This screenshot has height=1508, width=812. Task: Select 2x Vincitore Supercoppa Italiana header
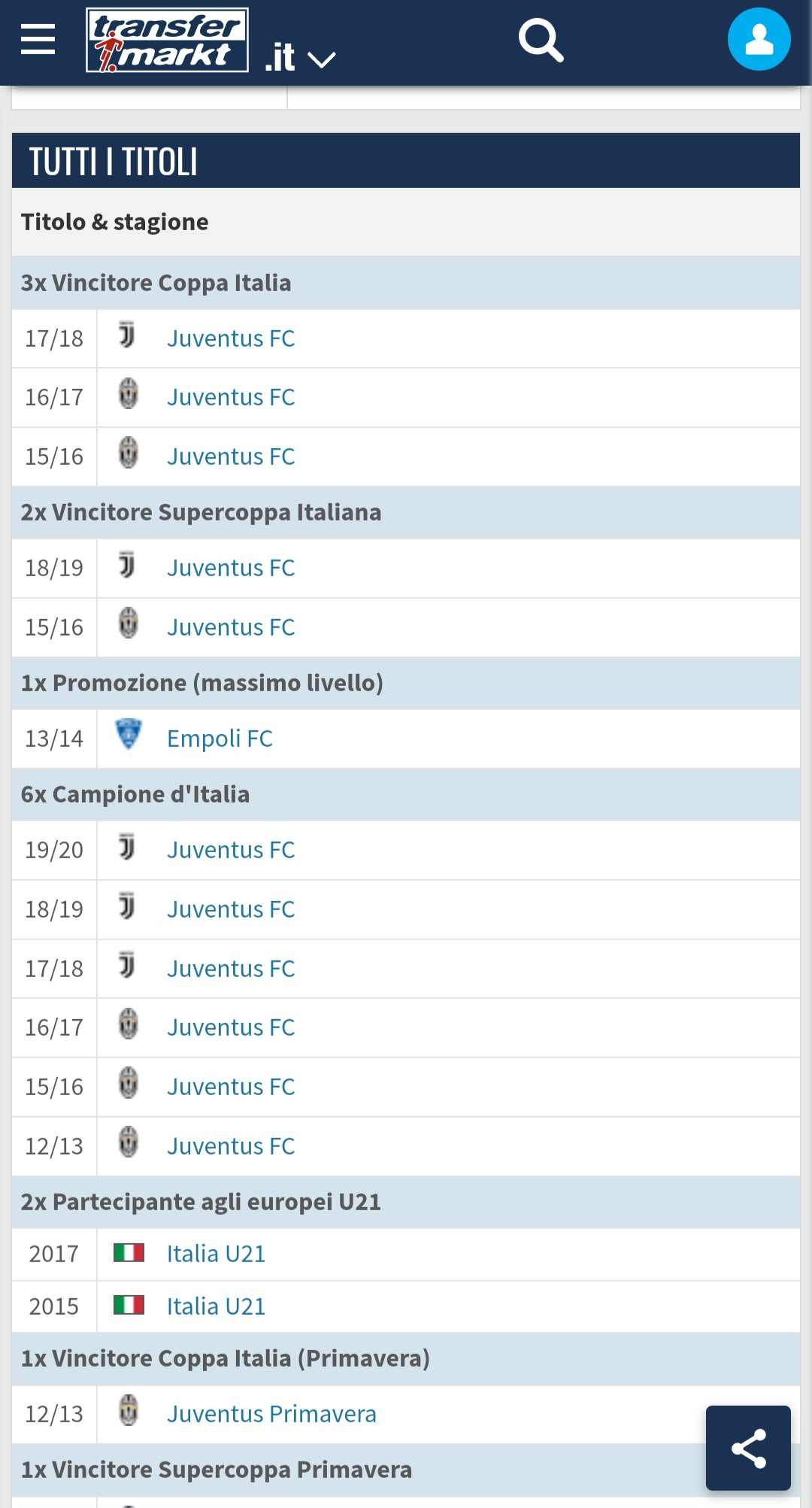click(x=406, y=512)
